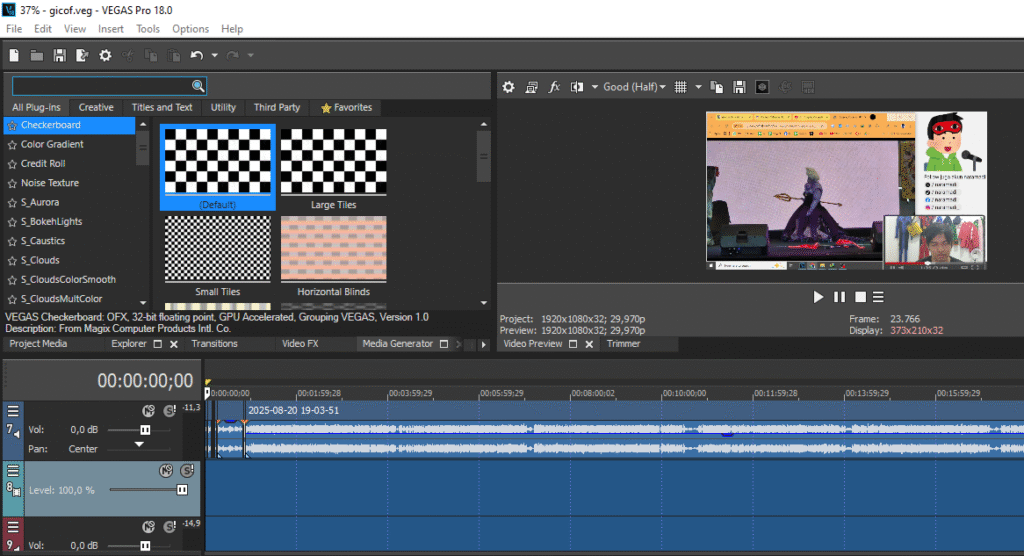The height and width of the screenshot is (556, 1024).
Task: Switch to Creative tab
Action: [x=96, y=107]
